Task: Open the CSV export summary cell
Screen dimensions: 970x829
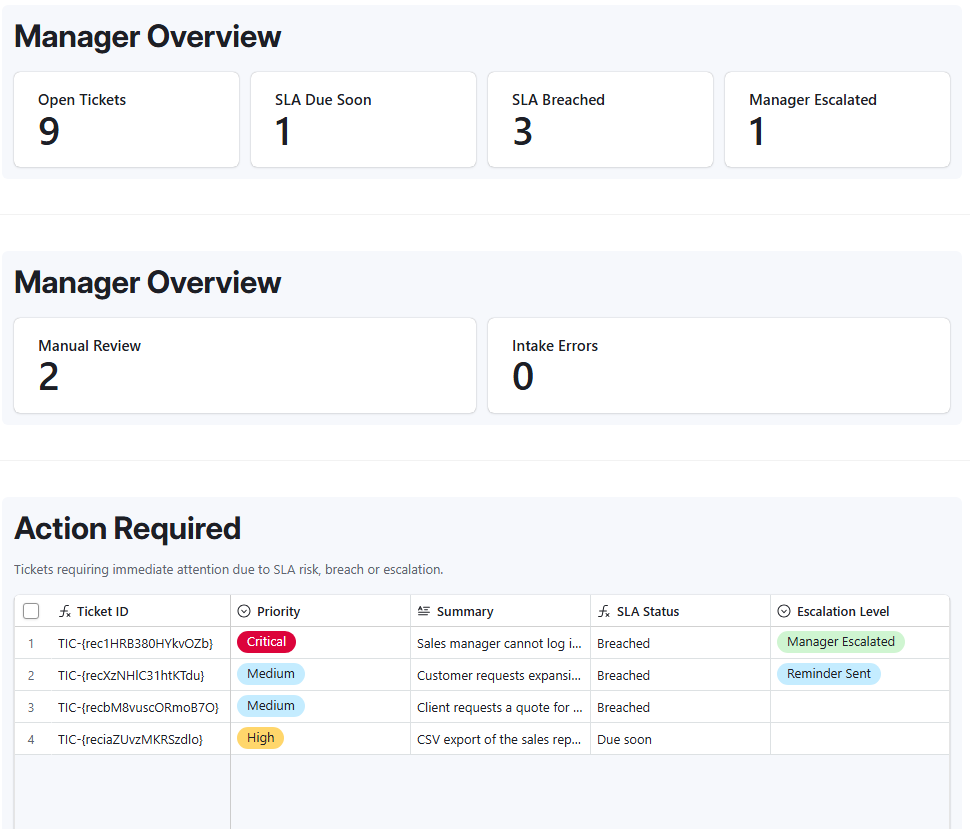Action: [500, 739]
